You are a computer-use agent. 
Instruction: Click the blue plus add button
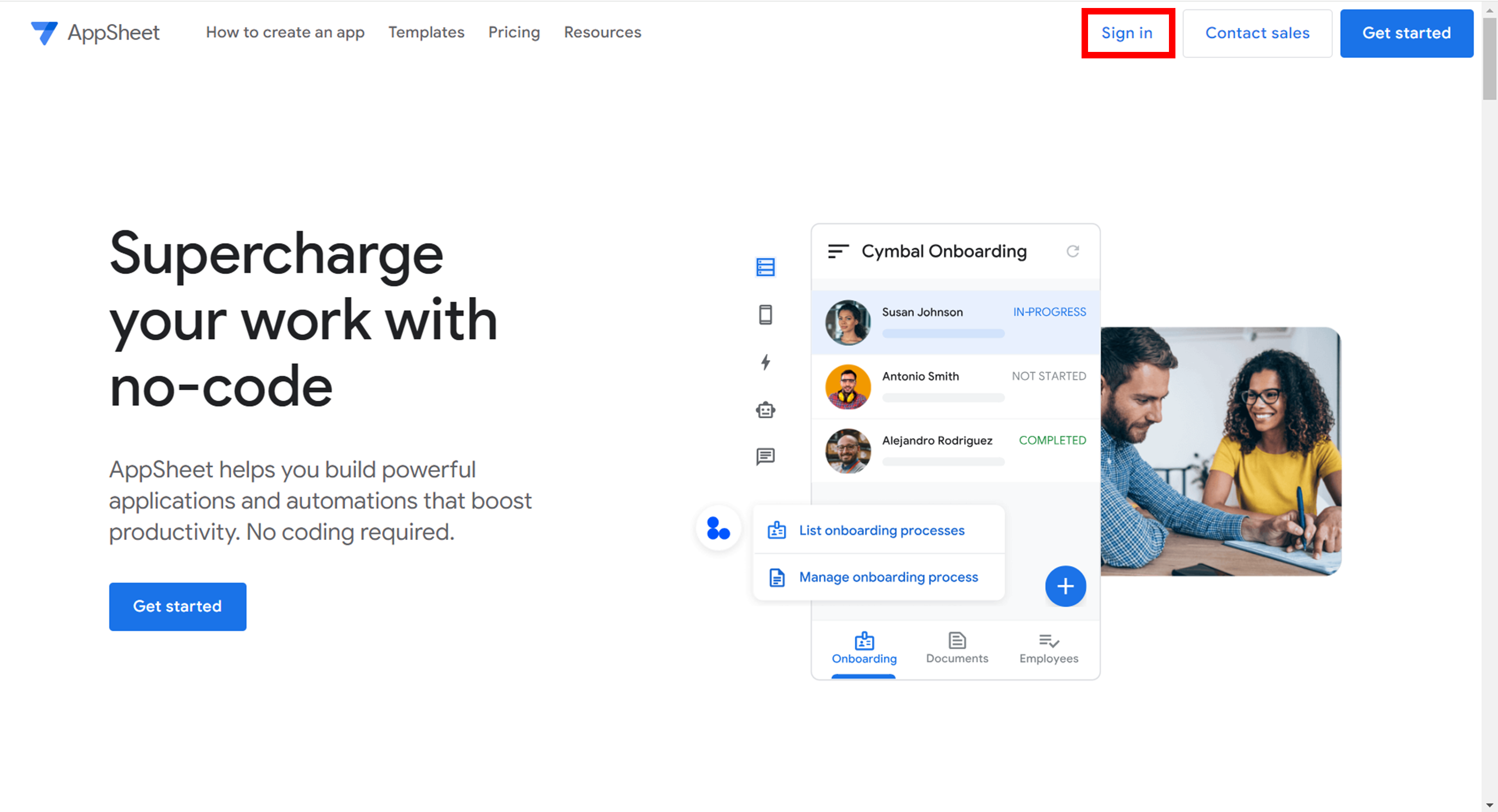click(x=1066, y=586)
